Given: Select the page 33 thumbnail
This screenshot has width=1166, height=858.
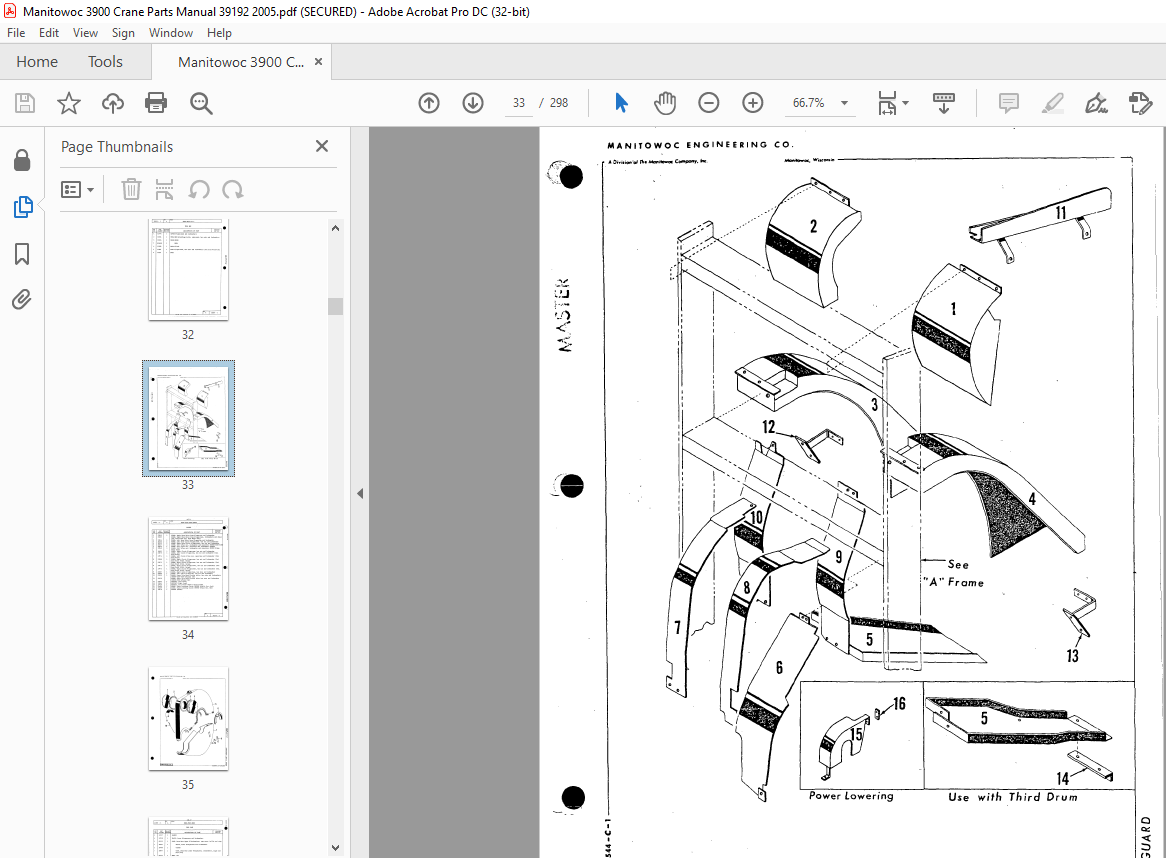Looking at the screenshot, I should pos(188,418).
